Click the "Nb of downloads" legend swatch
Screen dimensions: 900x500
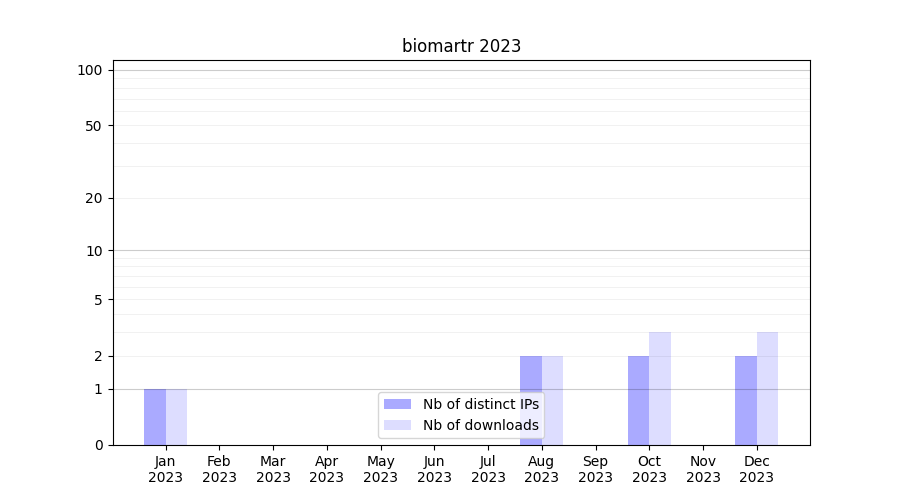coord(397,425)
